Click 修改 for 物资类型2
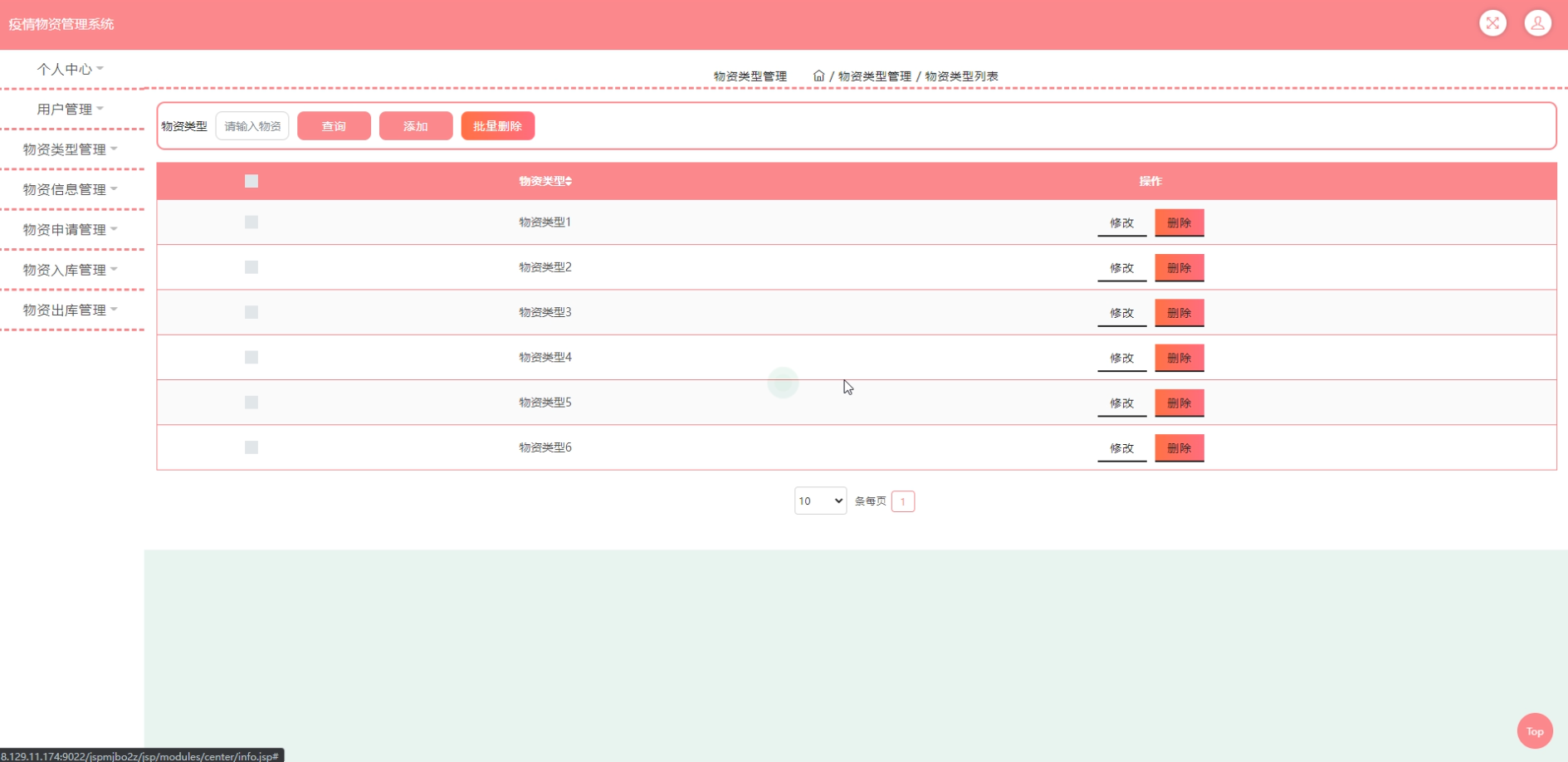 (x=1121, y=268)
